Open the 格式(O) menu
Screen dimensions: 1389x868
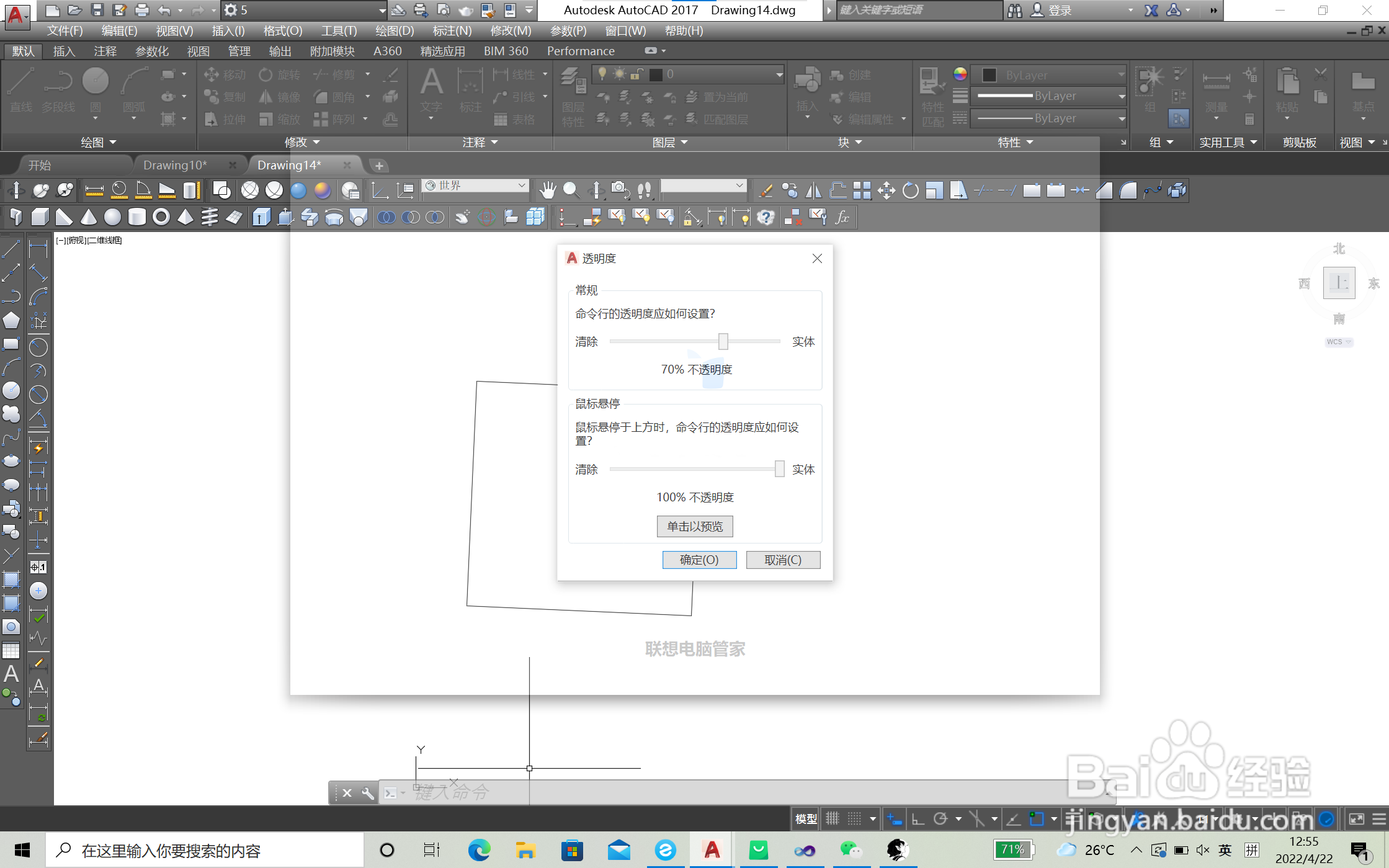pos(283,30)
